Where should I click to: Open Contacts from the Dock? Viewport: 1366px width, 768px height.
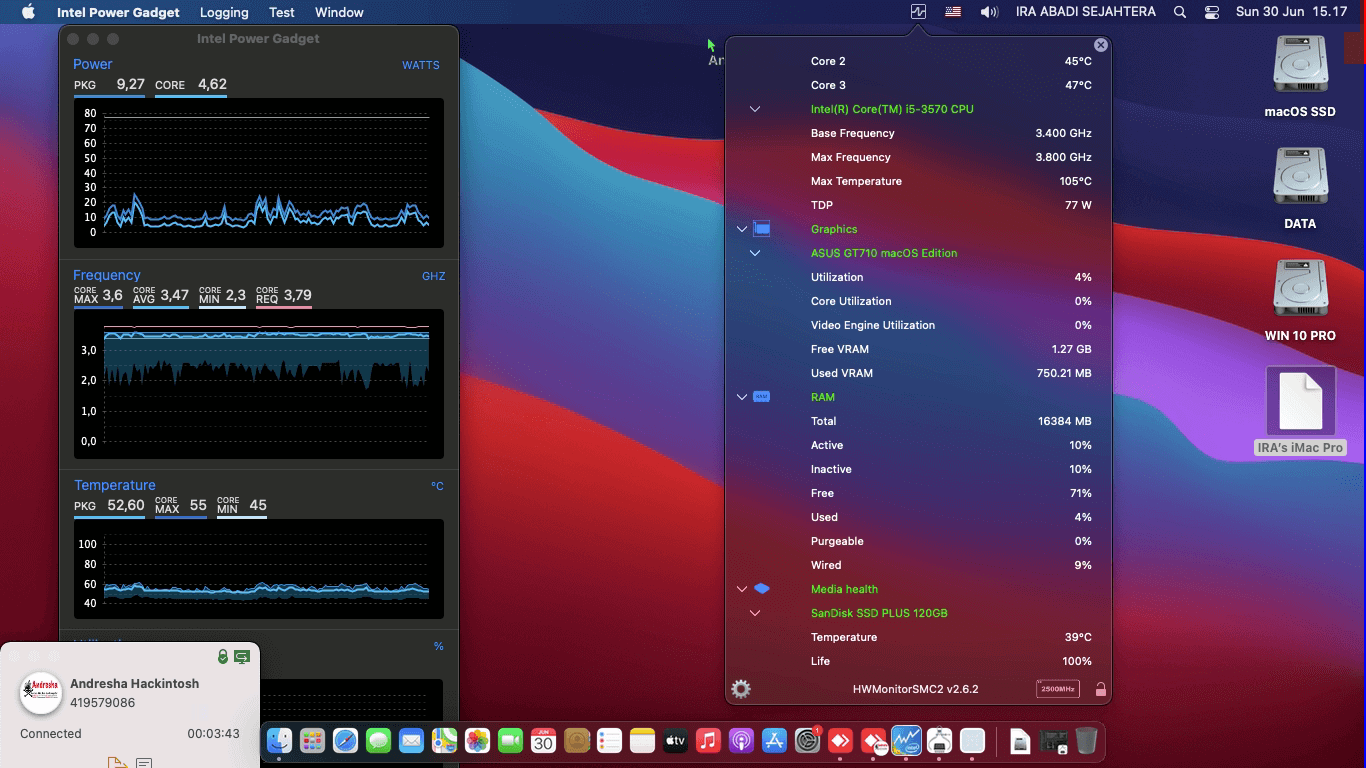(x=576, y=741)
